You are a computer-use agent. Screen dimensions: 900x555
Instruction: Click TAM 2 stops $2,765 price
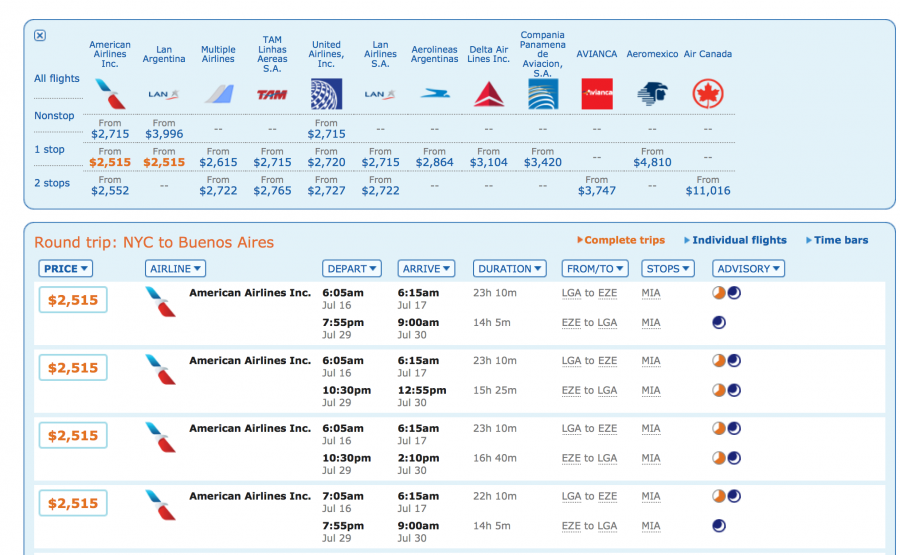coord(272,190)
